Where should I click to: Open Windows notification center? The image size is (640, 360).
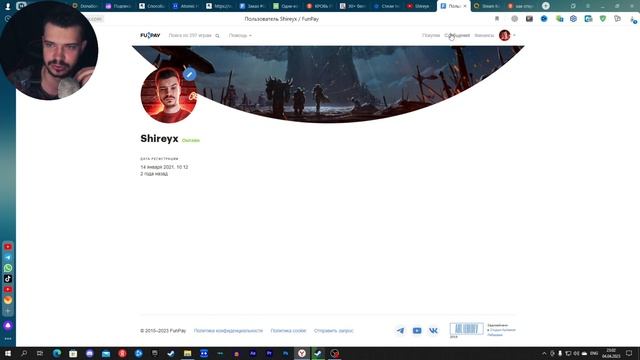point(629,353)
